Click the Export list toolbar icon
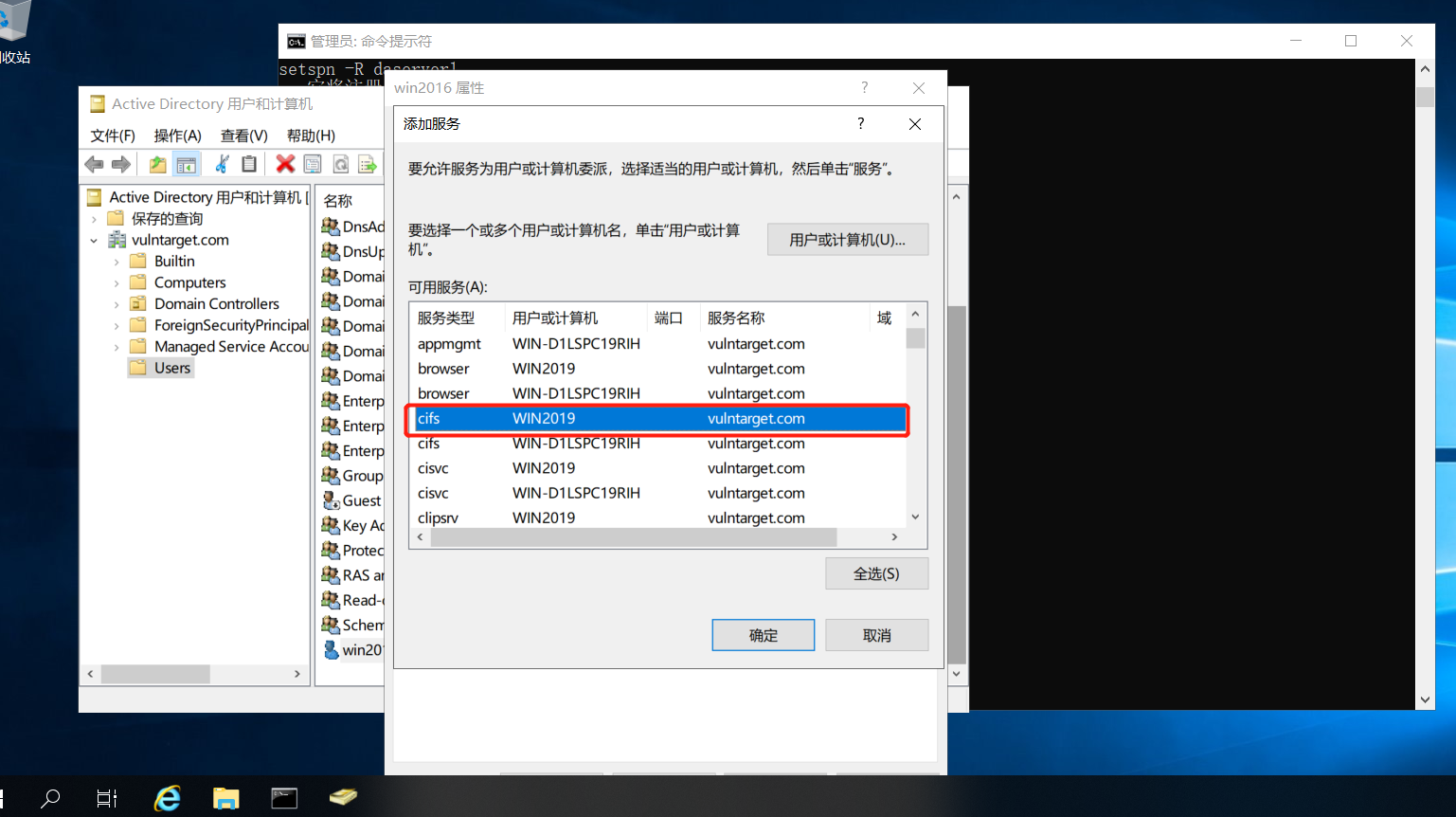Image resolution: width=1456 pixels, height=817 pixels. 368,164
